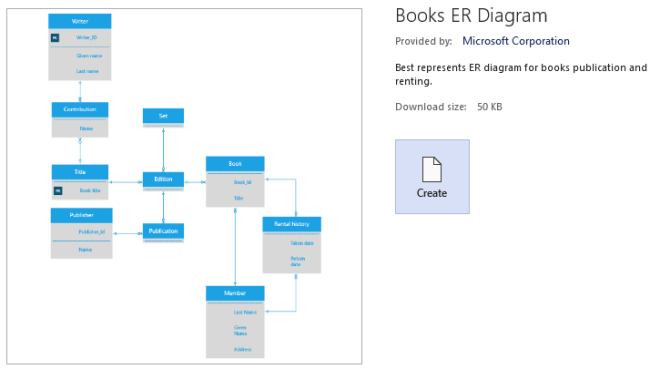Click the Create button
Screen dimensions: 650x369
pyautogui.click(x=432, y=177)
